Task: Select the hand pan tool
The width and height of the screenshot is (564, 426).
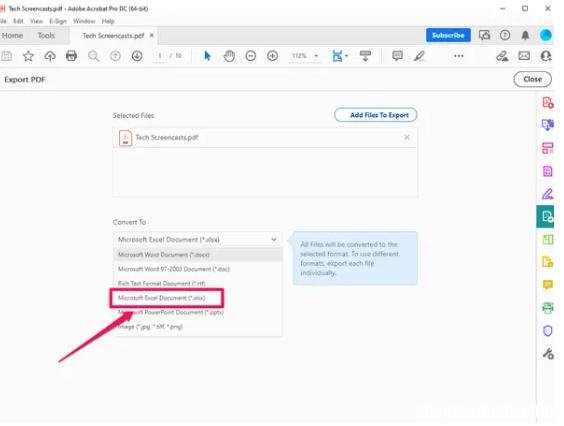Action: pyautogui.click(x=229, y=56)
